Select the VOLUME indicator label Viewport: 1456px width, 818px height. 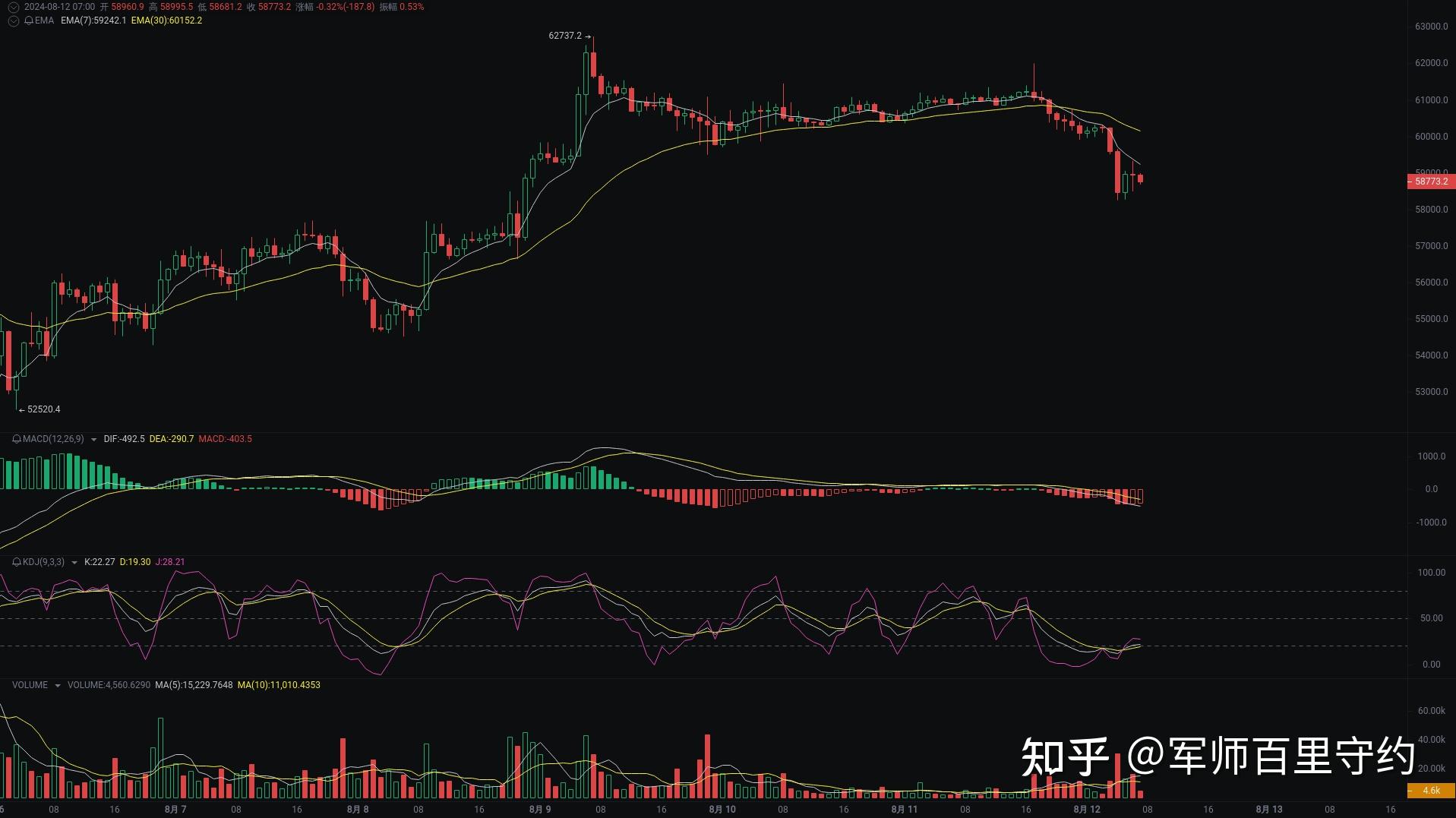[x=30, y=685]
